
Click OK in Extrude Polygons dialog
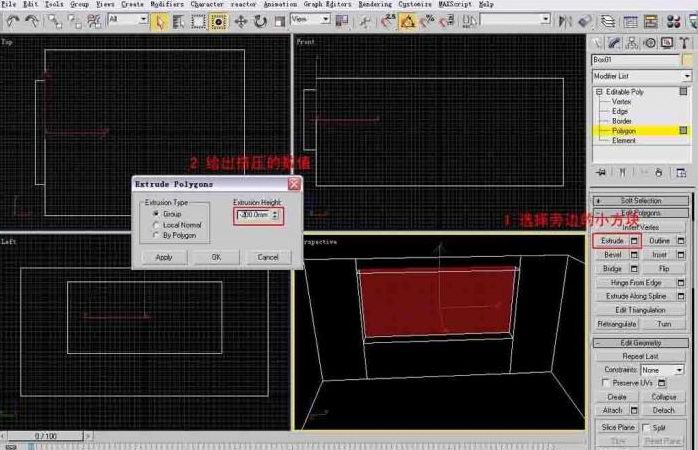click(216, 257)
